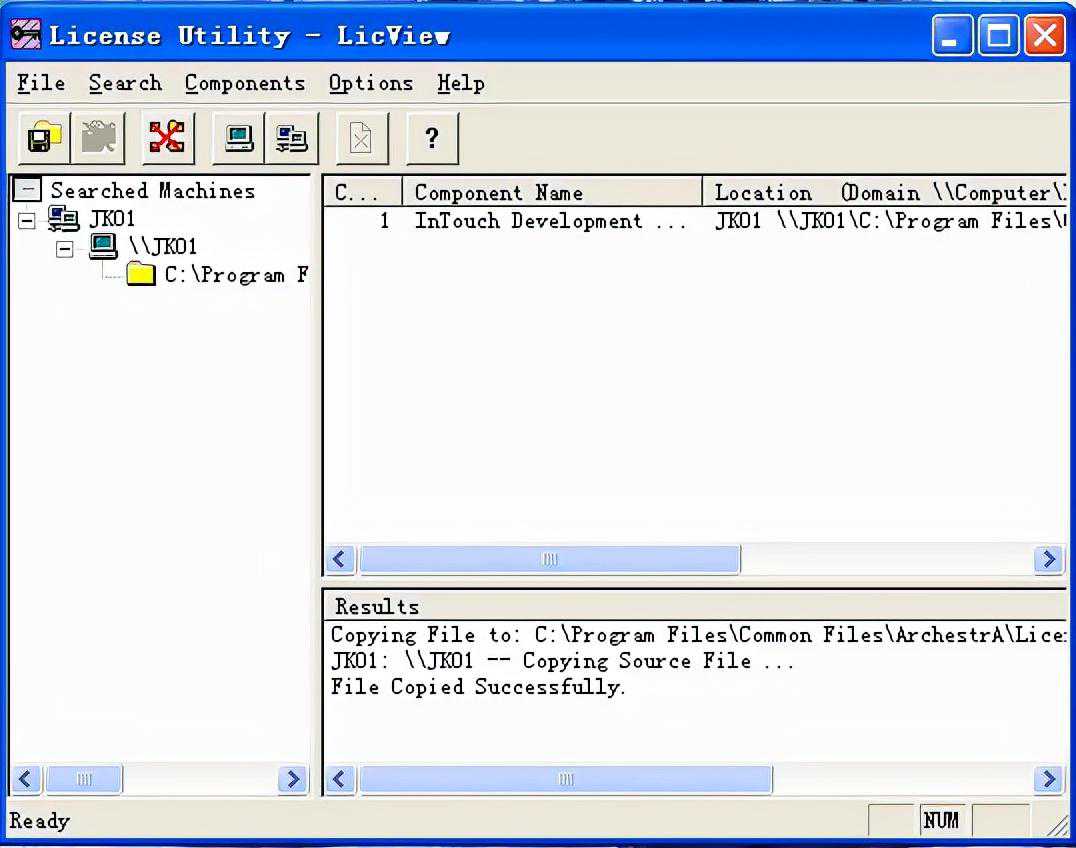Image resolution: width=1076 pixels, height=848 pixels.
Task: Click the red network cross toolbar icon
Action: (167, 138)
